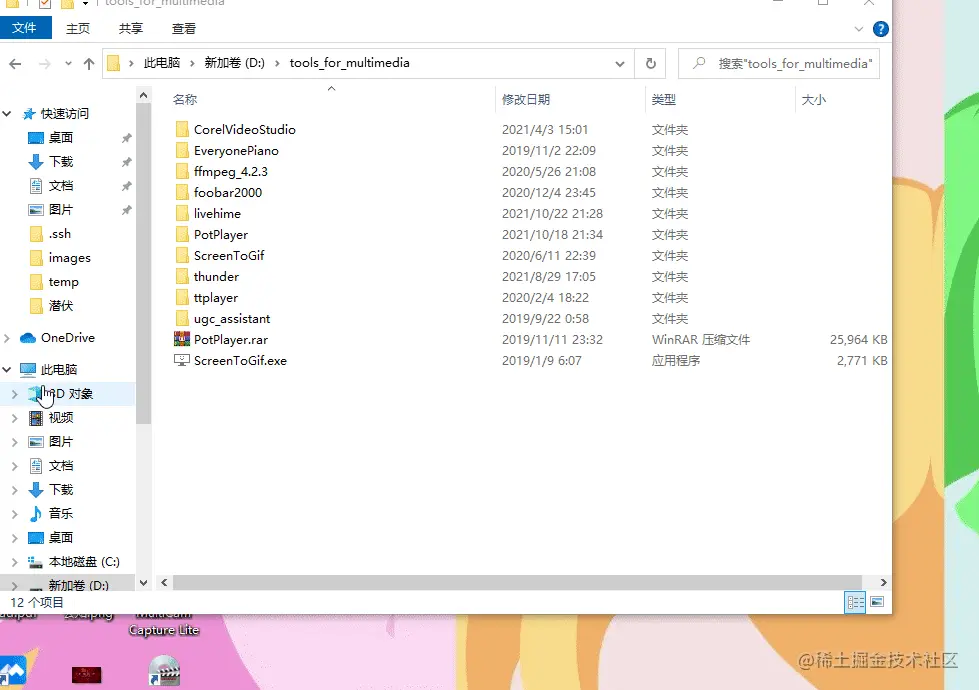The image size is (979, 690).
Task: Switch to details view in the status bar
Action: click(x=855, y=602)
